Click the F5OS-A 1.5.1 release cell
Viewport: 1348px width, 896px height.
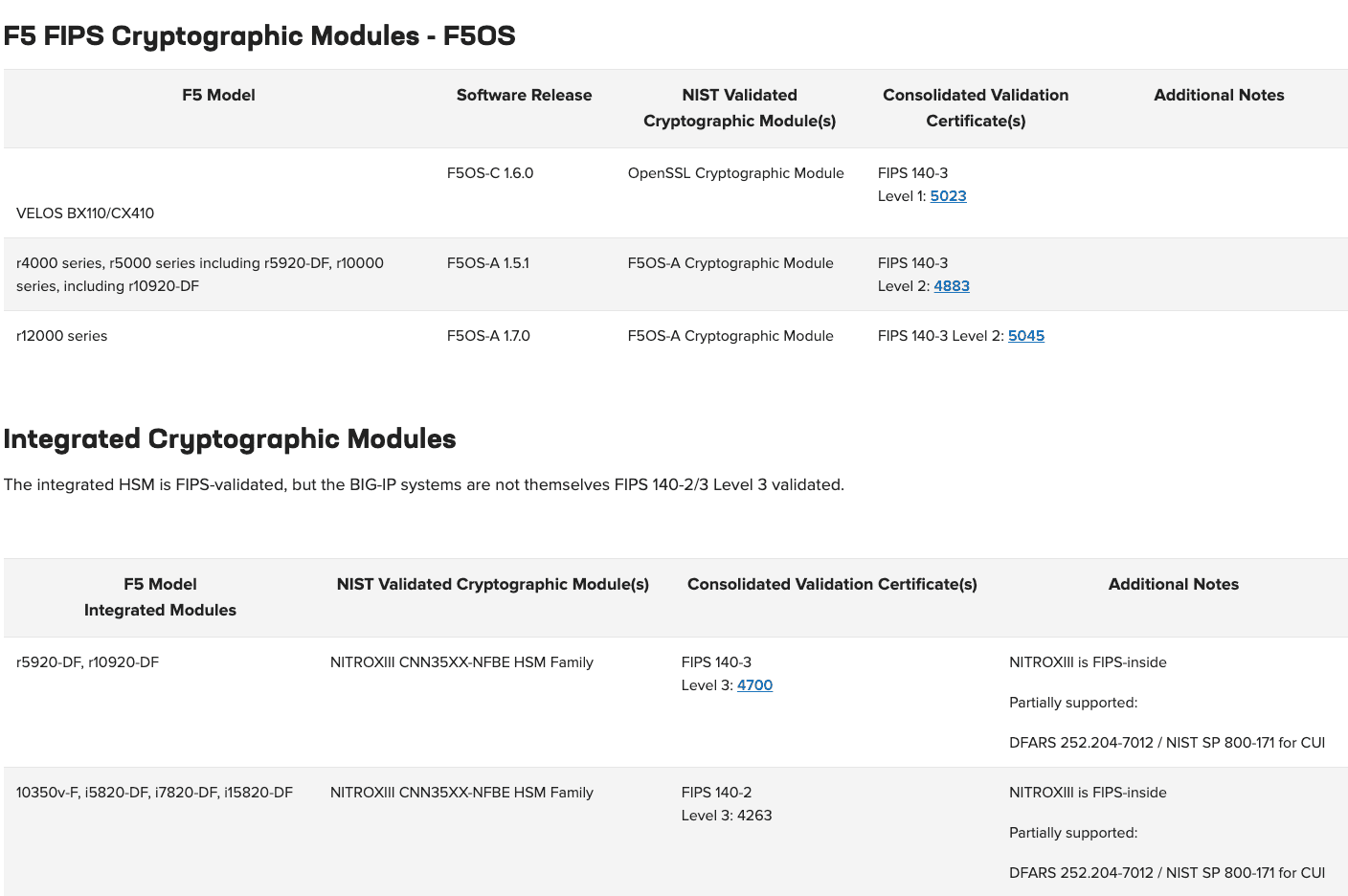(489, 262)
